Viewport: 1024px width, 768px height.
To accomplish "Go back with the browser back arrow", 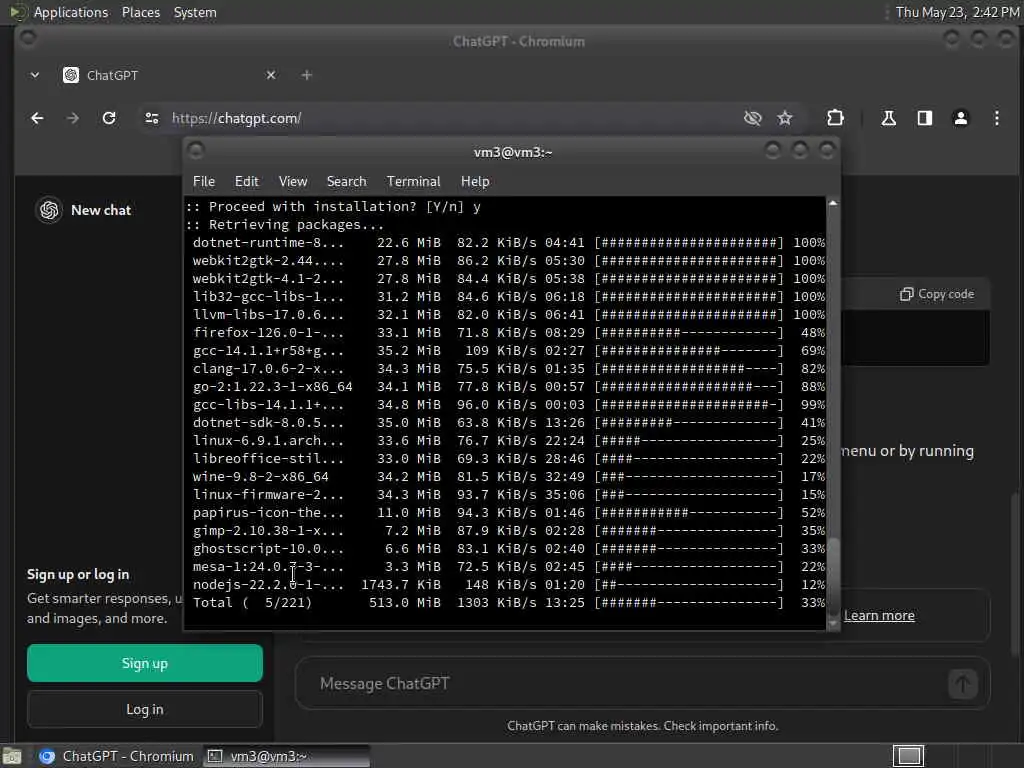I will point(37,118).
